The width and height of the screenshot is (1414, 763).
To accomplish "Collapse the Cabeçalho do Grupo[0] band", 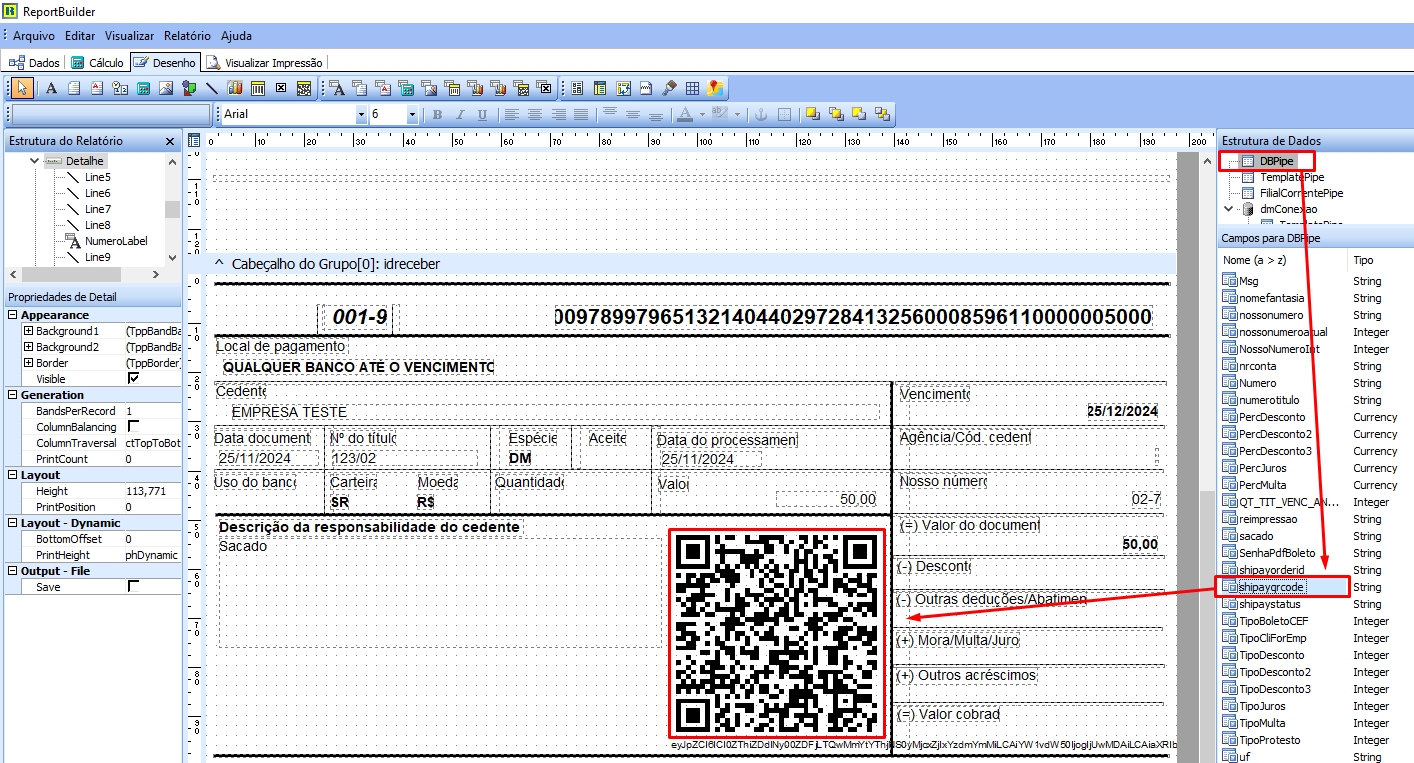I will click(x=220, y=264).
